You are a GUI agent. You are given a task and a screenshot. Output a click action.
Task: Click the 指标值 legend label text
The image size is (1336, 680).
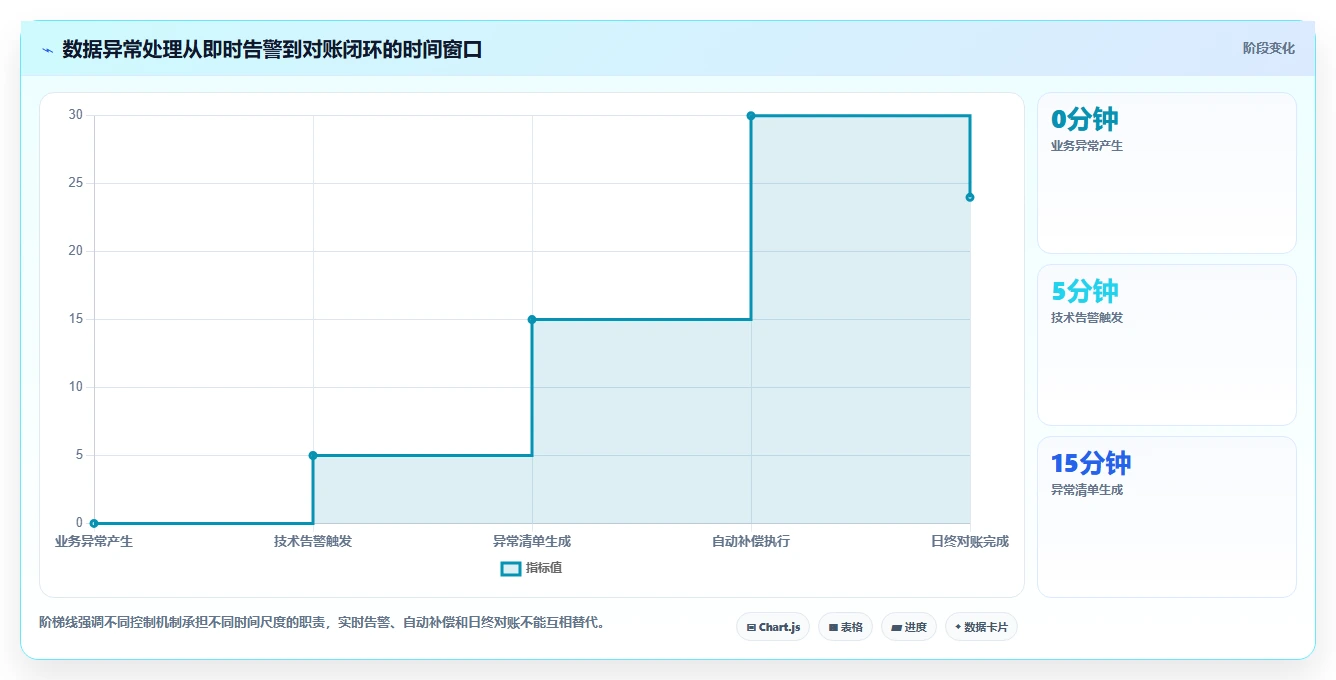click(545, 568)
